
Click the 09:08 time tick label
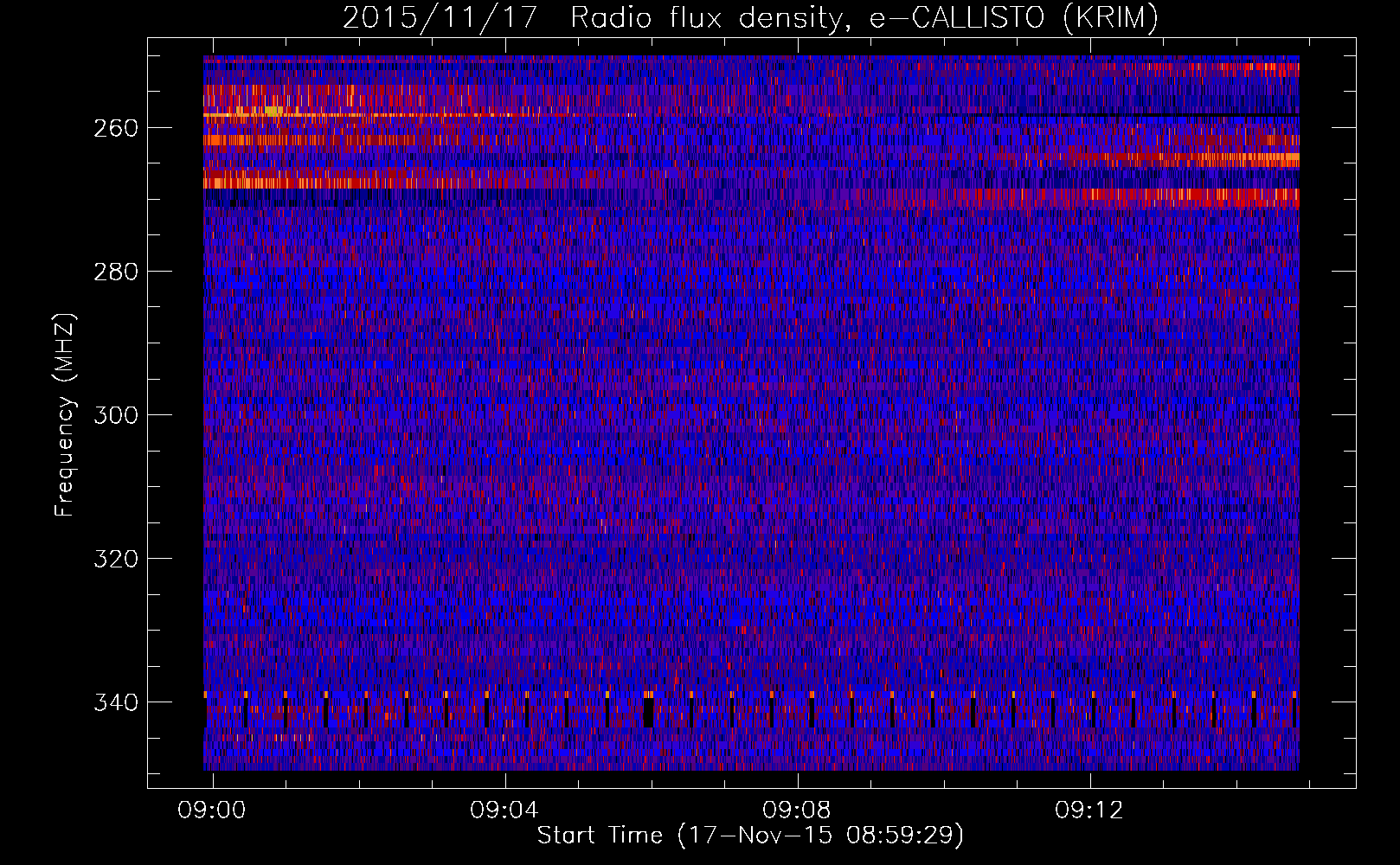797,811
